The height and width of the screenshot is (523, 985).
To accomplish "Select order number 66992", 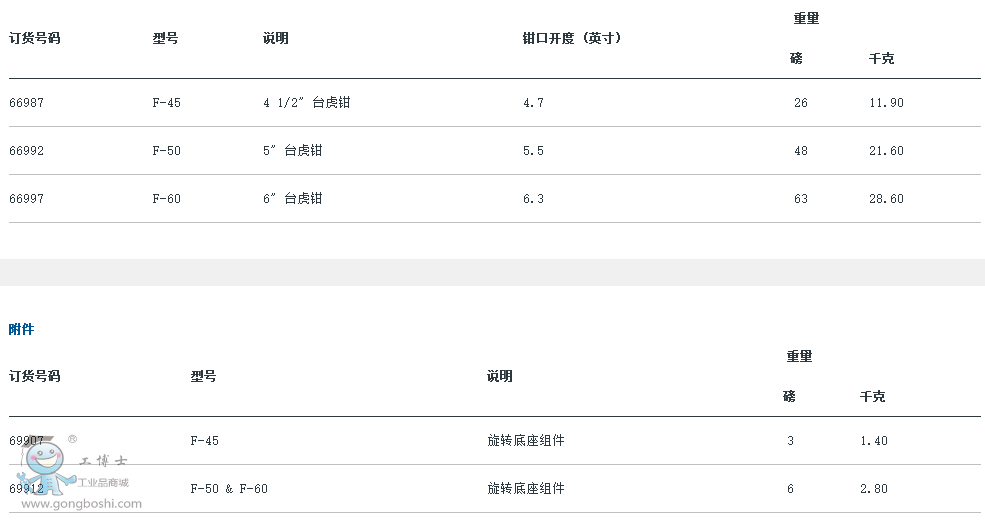I will [26, 151].
